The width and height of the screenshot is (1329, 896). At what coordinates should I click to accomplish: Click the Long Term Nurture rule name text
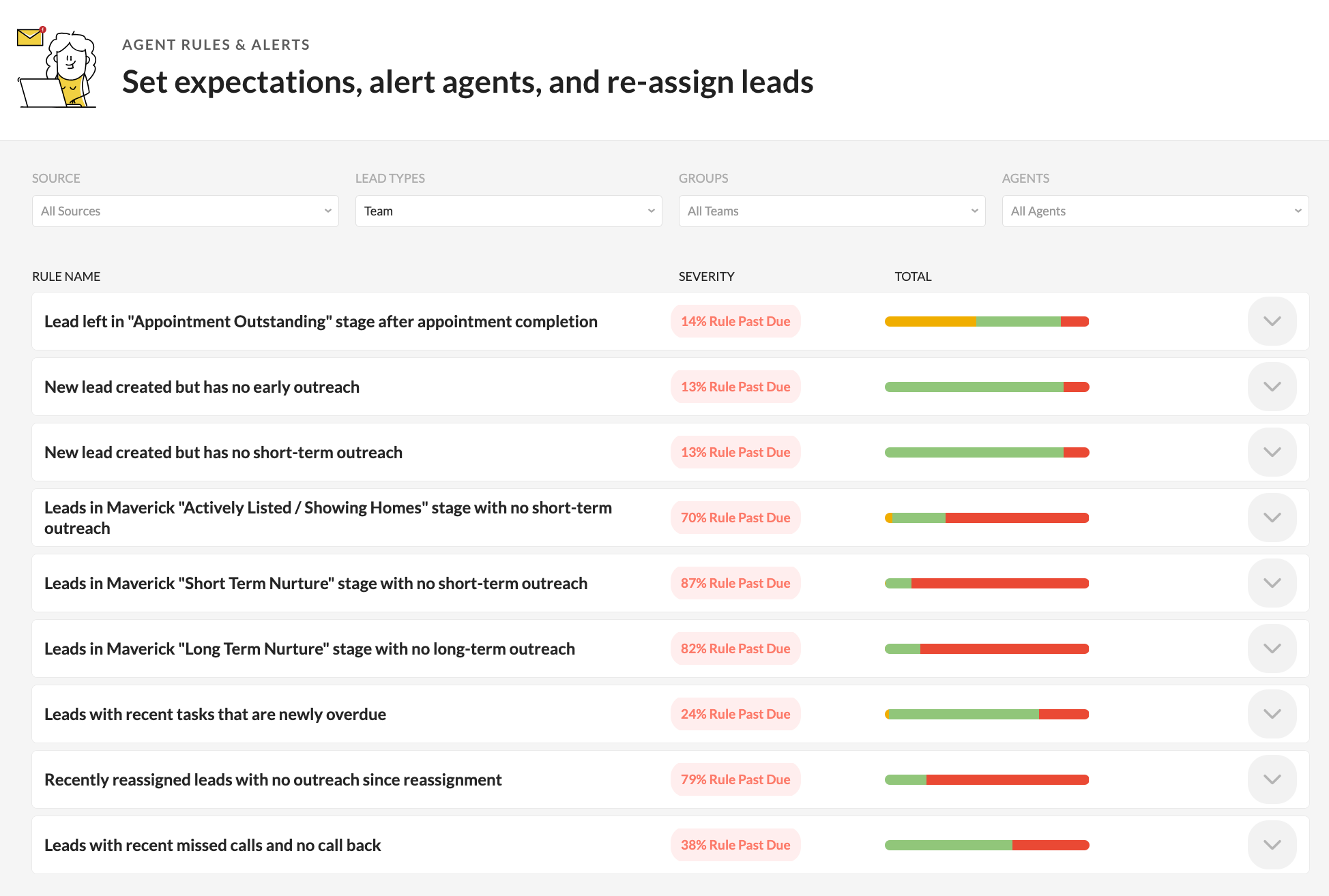point(310,648)
